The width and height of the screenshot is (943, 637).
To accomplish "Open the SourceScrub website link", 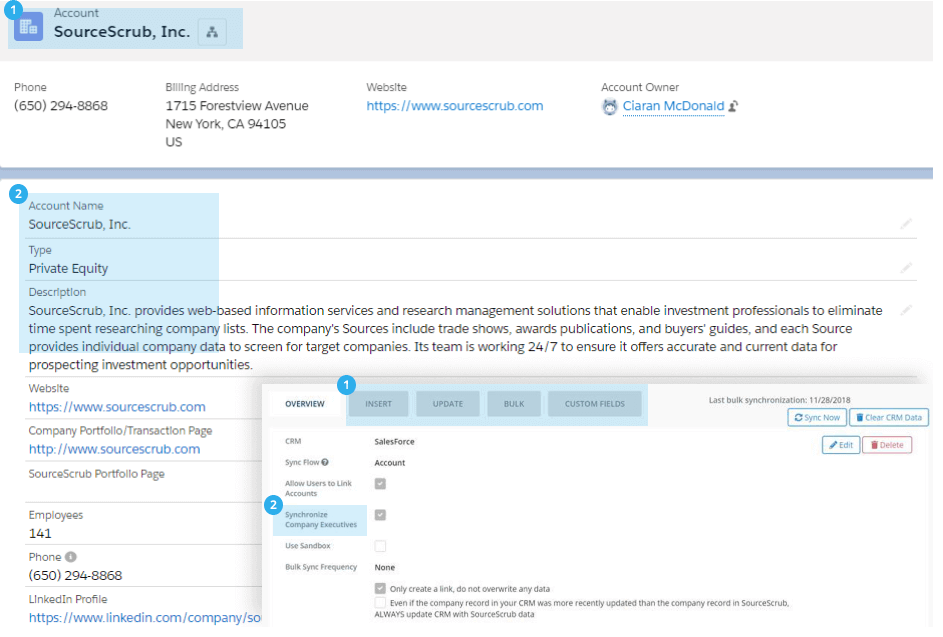I will [454, 105].
